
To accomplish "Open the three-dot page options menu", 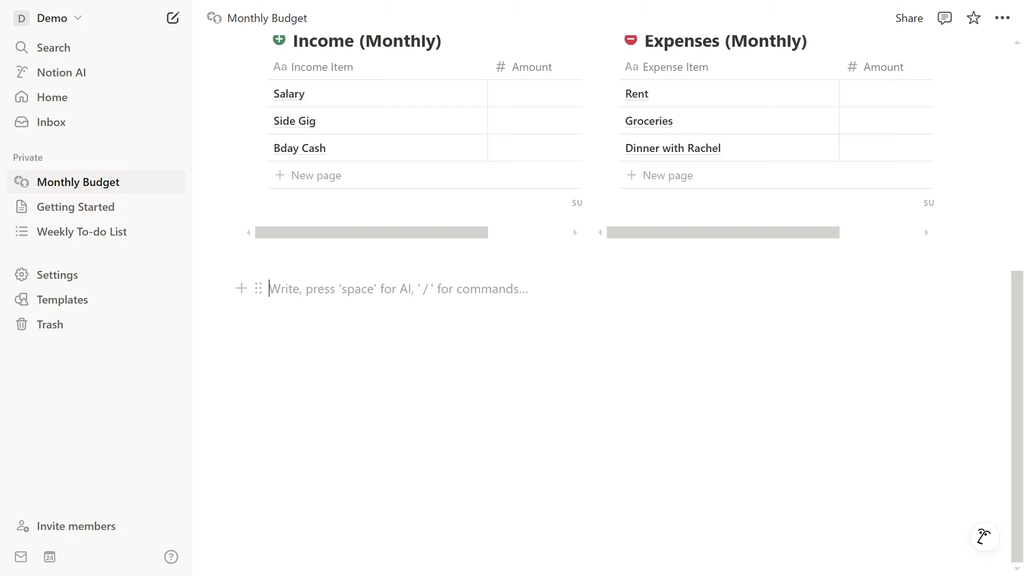I will point(1002,18).
